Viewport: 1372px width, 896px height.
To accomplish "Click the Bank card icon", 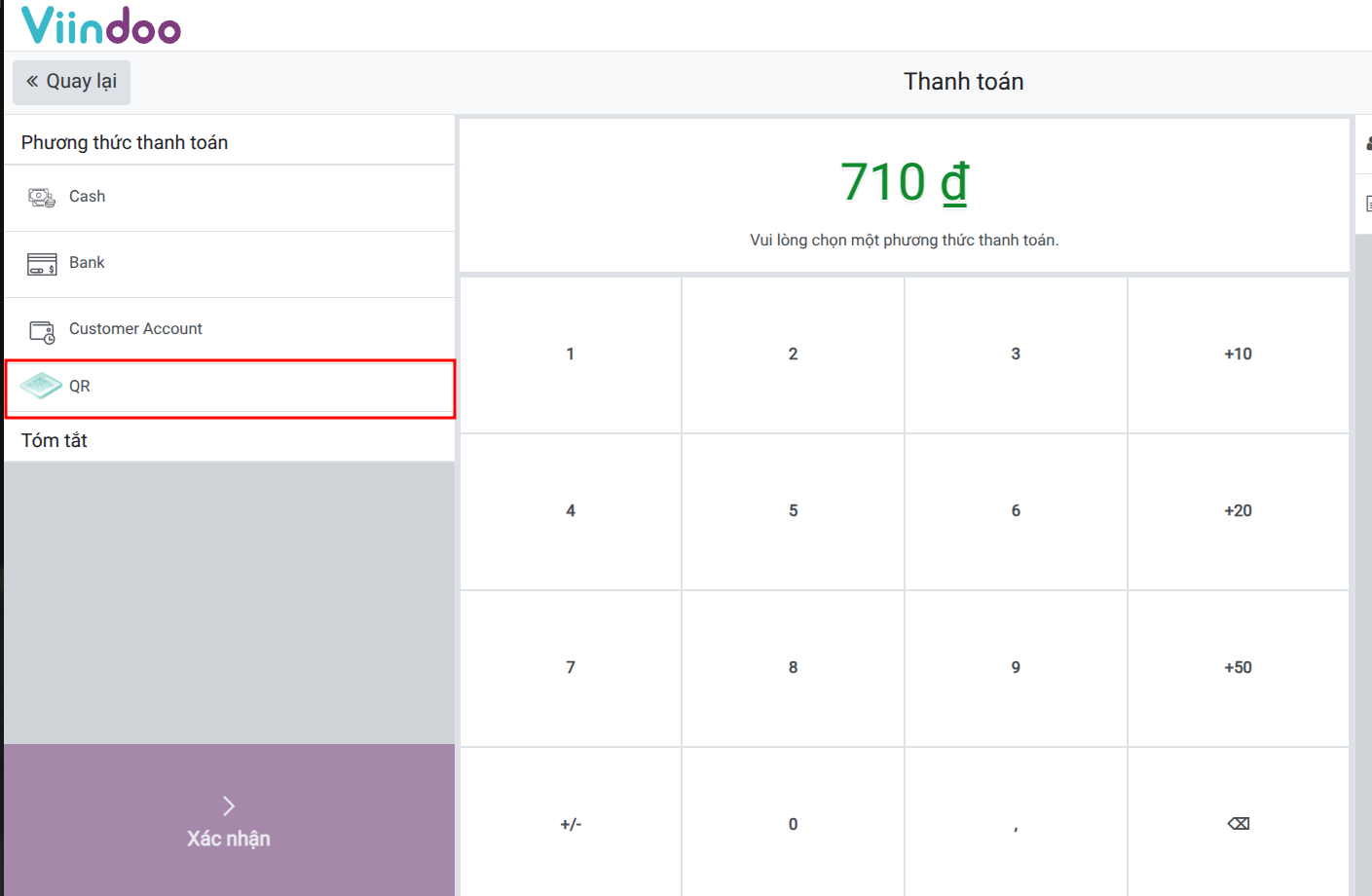I will (x=42, y=264).
